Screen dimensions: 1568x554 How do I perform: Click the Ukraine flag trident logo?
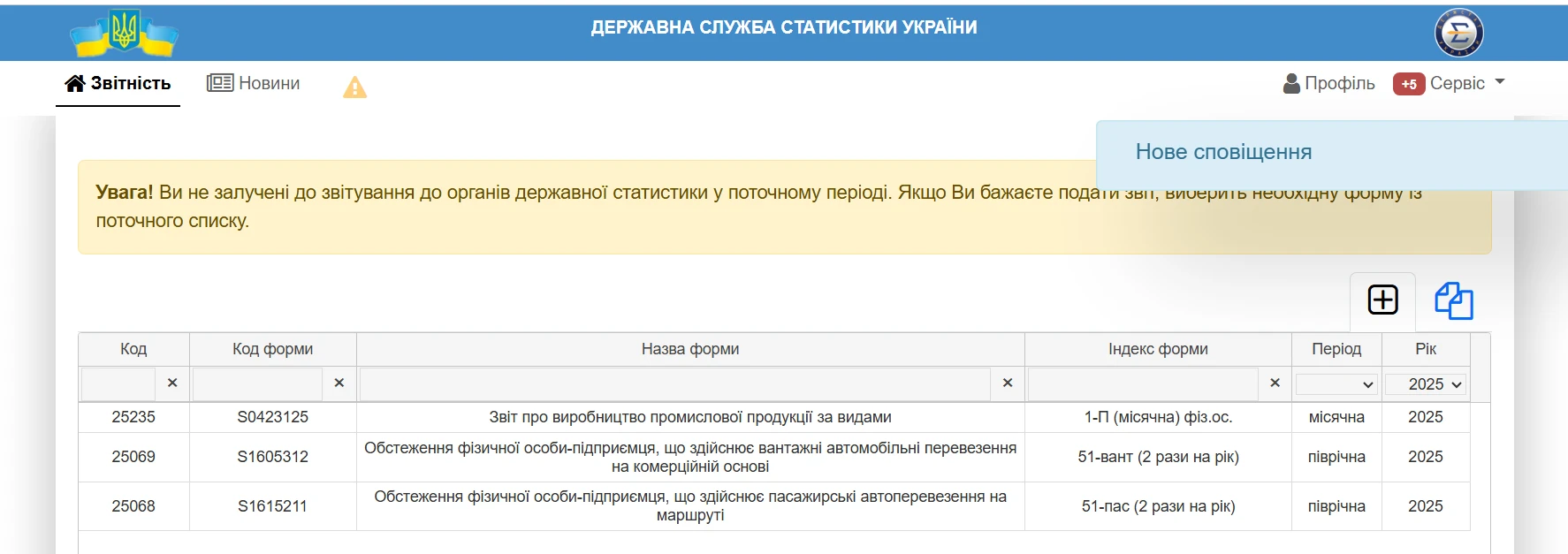click(x=125, y=33)
